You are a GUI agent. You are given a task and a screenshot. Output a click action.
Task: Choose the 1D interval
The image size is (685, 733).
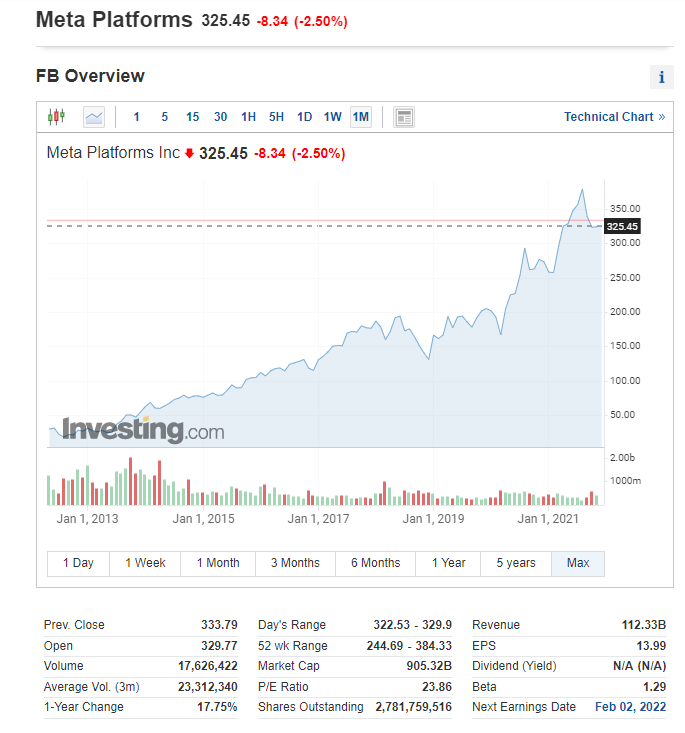pyautogui.click(x=304, y=117)
